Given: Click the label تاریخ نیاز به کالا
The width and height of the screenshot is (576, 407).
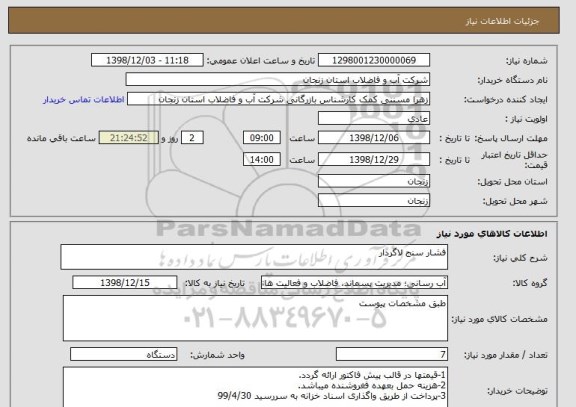Looking at the screenshot, I should pyautogui.click(x=215, y=283).
